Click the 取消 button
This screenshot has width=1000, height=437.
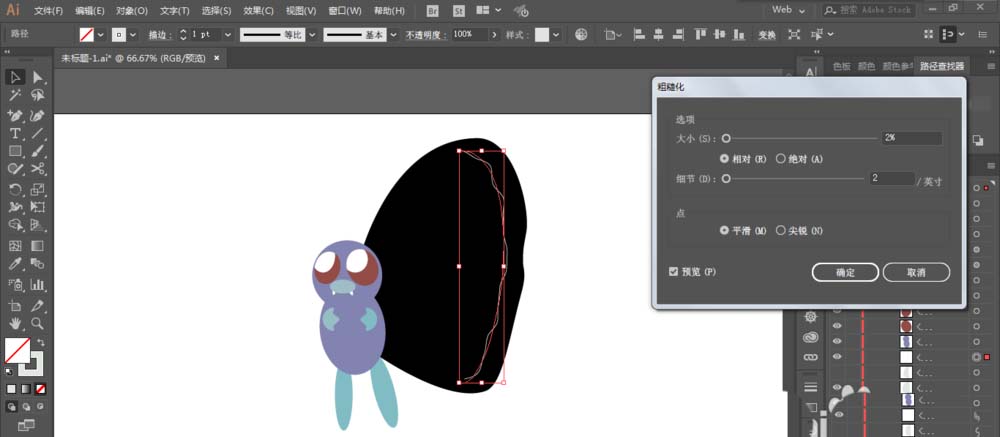click(916, 272)
